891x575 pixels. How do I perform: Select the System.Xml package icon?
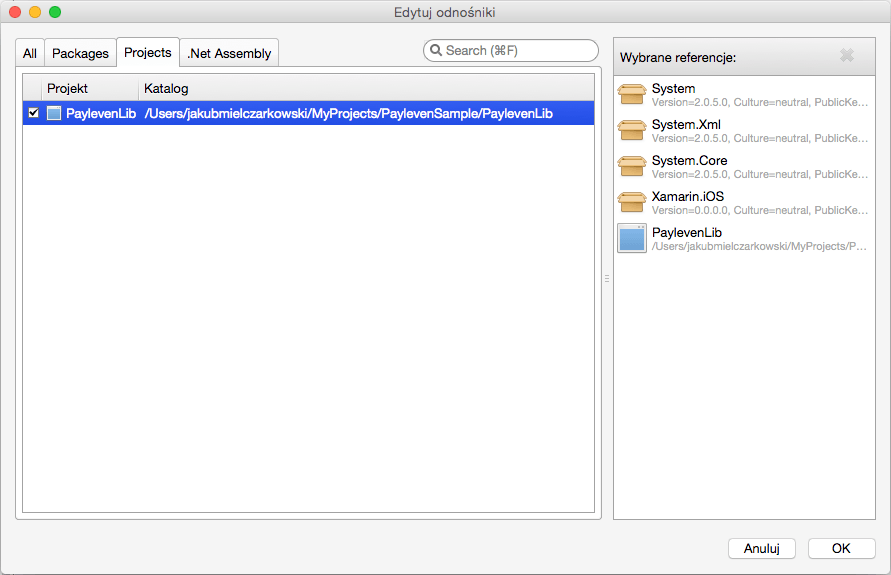pos(632,130)
